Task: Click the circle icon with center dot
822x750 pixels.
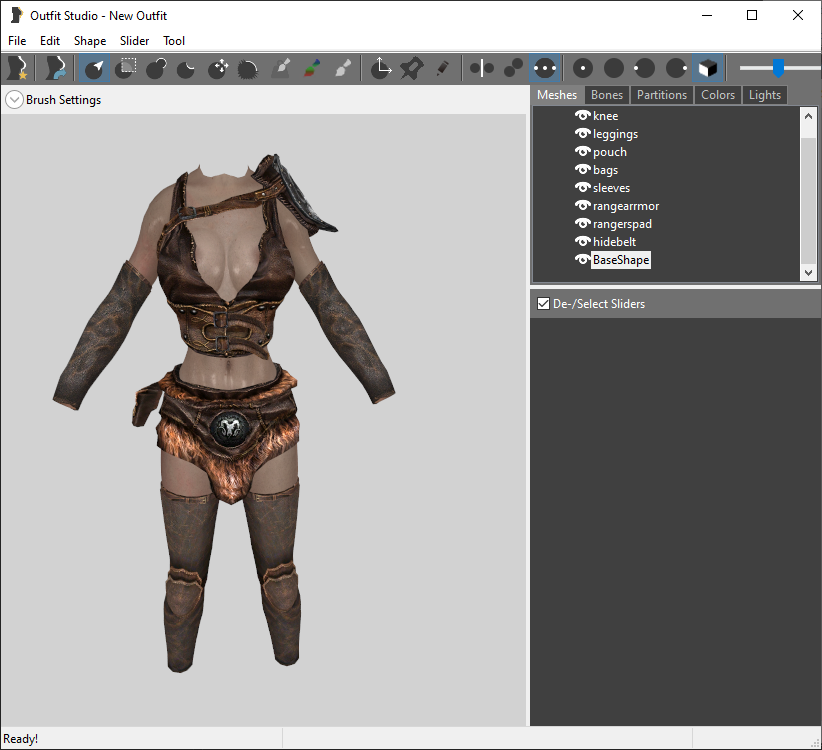Action: (583, 68)
